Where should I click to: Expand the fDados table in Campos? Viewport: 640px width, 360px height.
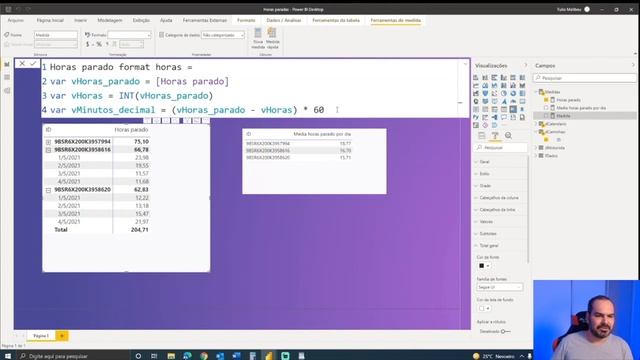click(536, 156)
